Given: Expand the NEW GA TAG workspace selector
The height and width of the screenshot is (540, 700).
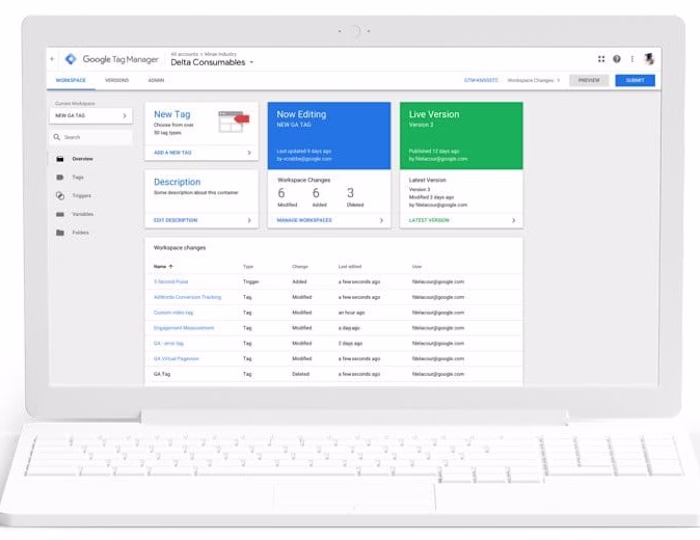Looking at the screenshot, I should coord(91,116).
